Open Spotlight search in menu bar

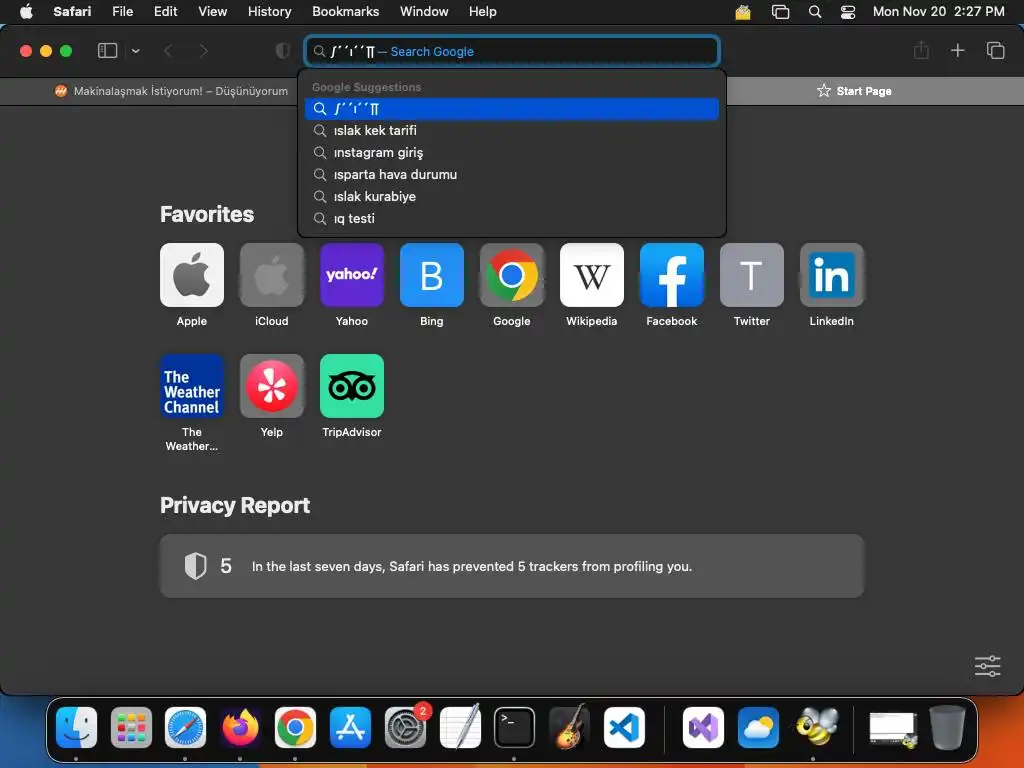tap(814, 12)
